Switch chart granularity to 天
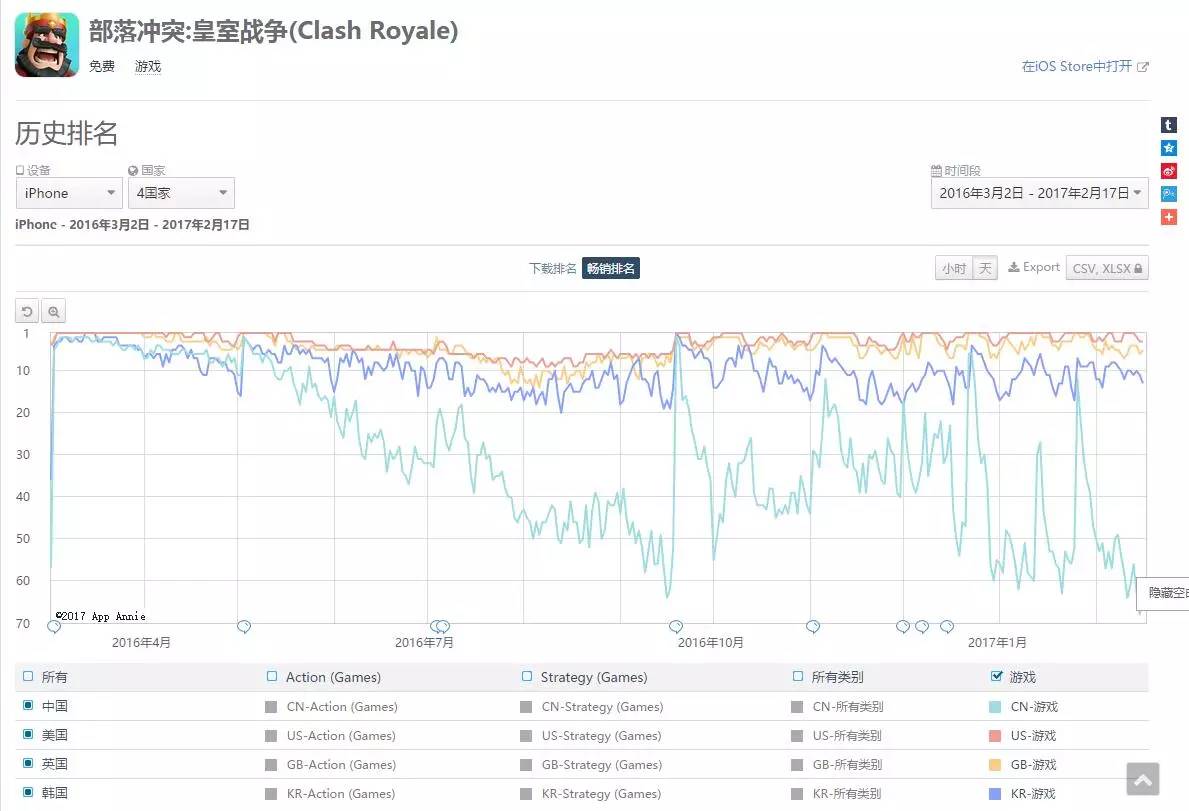Image resolution: width=1189 pixels, height=811 pixels. [x=985, y=268]
